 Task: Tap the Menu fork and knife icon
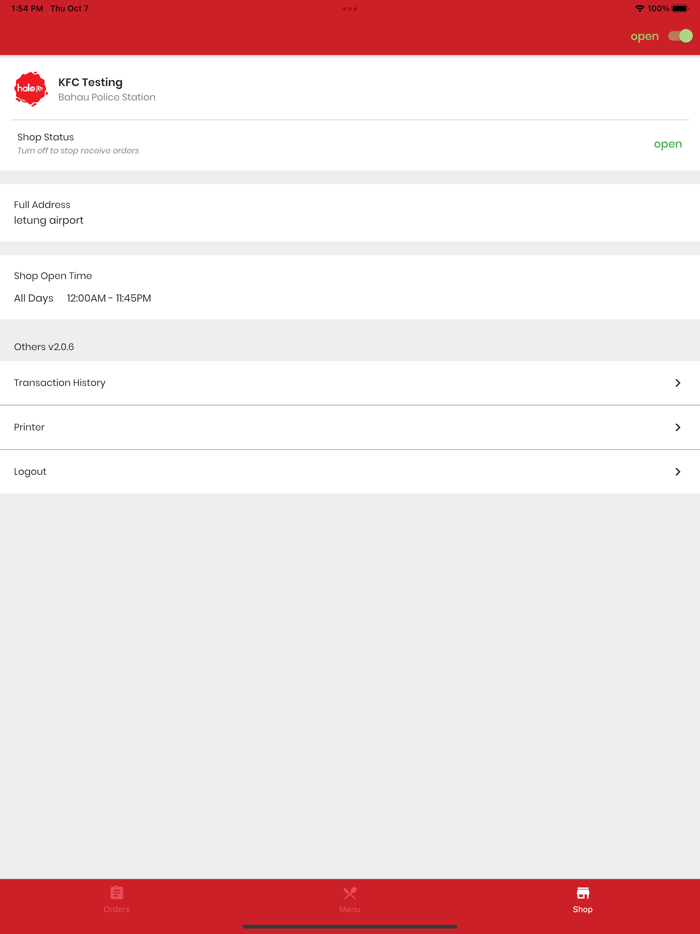pos(350,892)
